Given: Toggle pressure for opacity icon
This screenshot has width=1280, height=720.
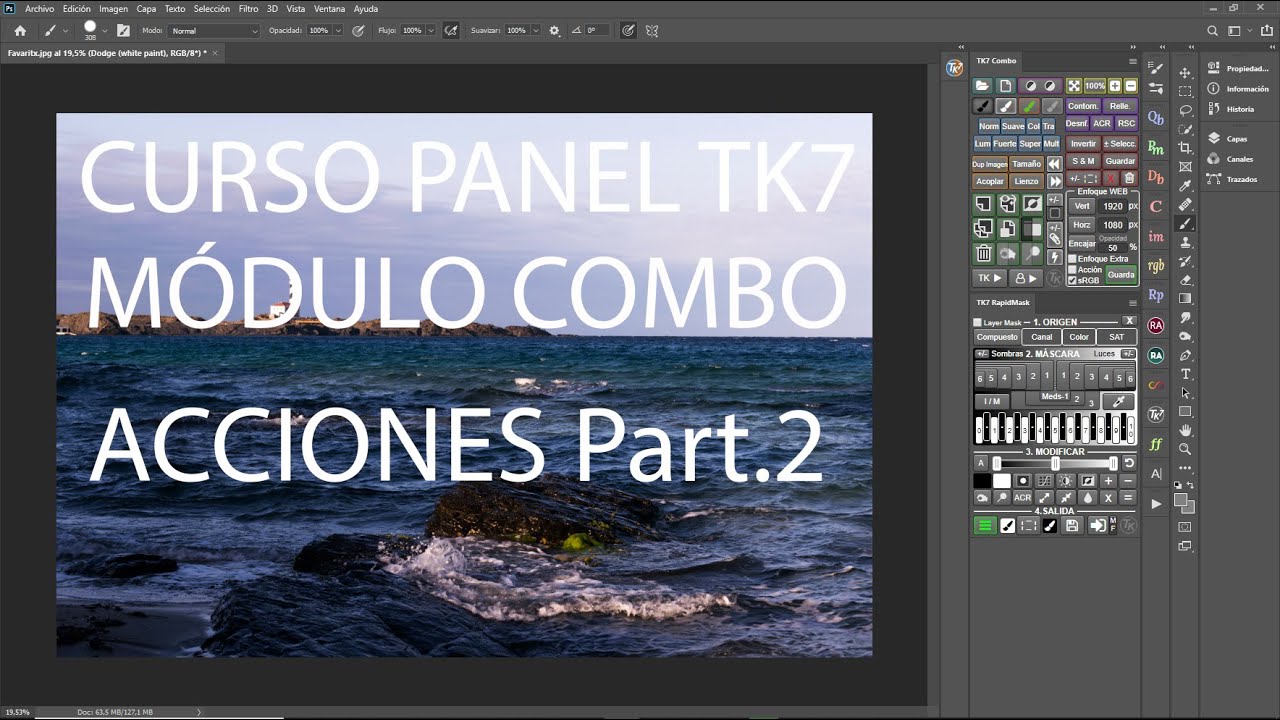Looking at the screenshot, I should (x=358, y=31).
